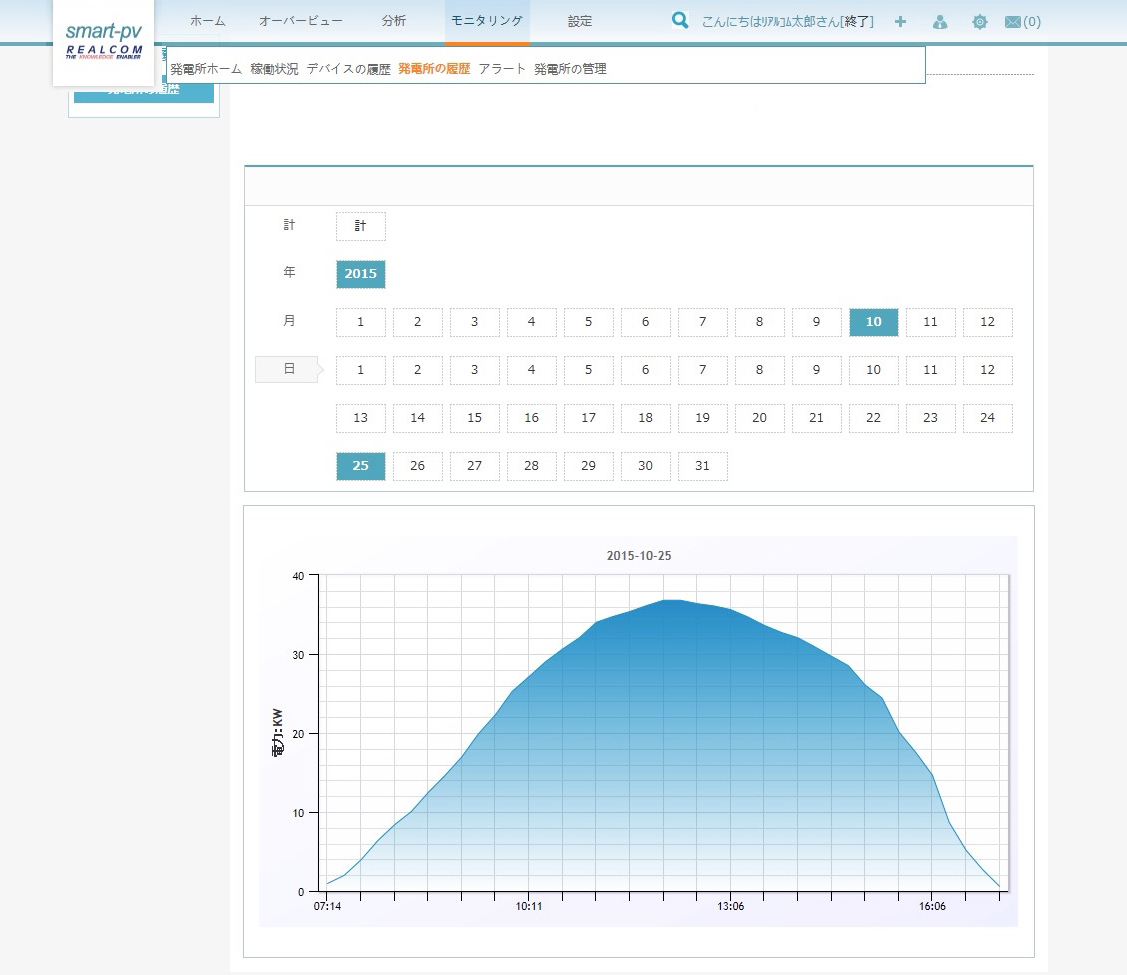Select day 12
The width and height of the screenshot is (1127, 975).
988,370
